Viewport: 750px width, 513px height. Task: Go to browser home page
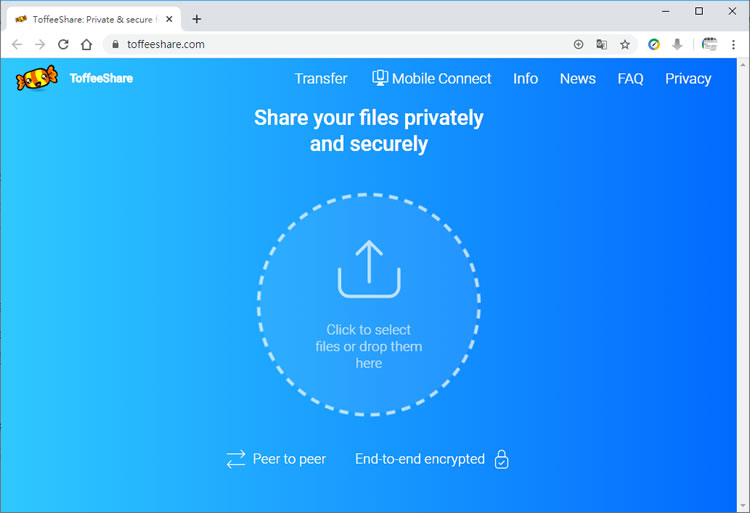tap(87, 44)
